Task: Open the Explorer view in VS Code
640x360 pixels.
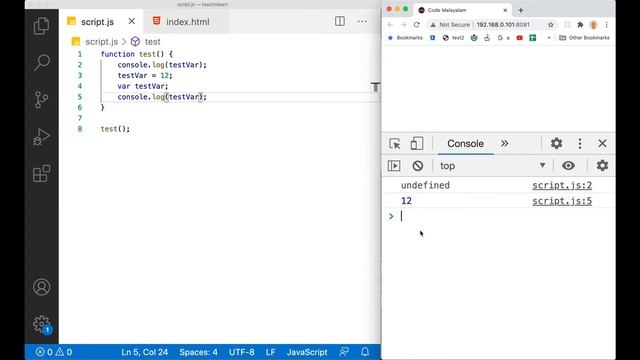Action: [x=41, y=26]
